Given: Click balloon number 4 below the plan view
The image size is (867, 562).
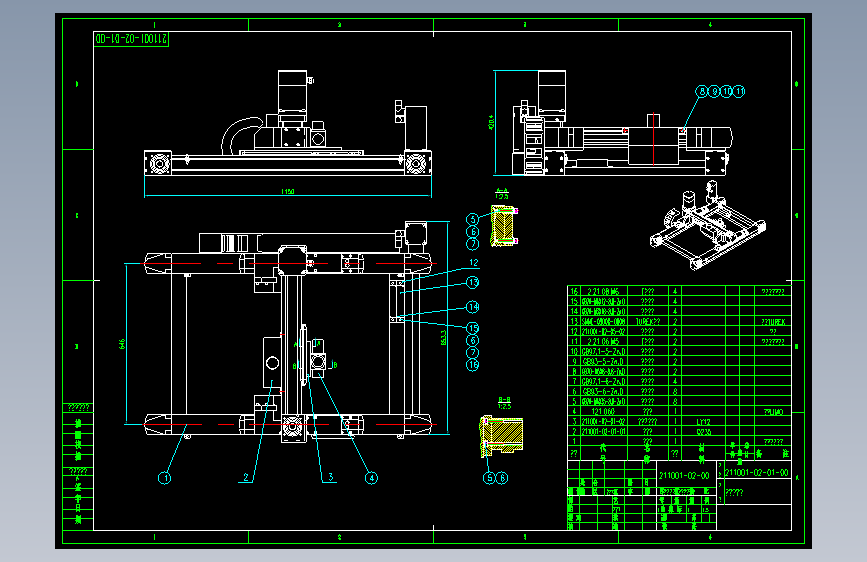Looking at the screenshot, I should coord(372,478).
